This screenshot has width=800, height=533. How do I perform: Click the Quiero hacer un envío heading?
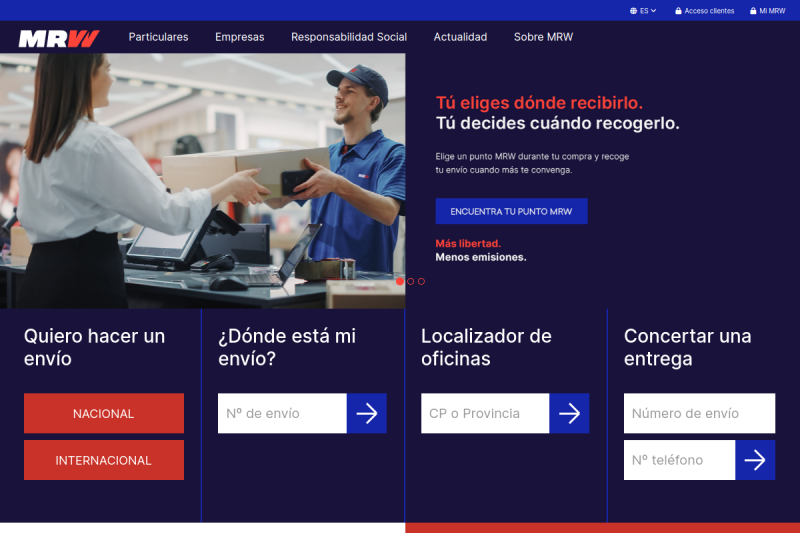tap(94, 347)
